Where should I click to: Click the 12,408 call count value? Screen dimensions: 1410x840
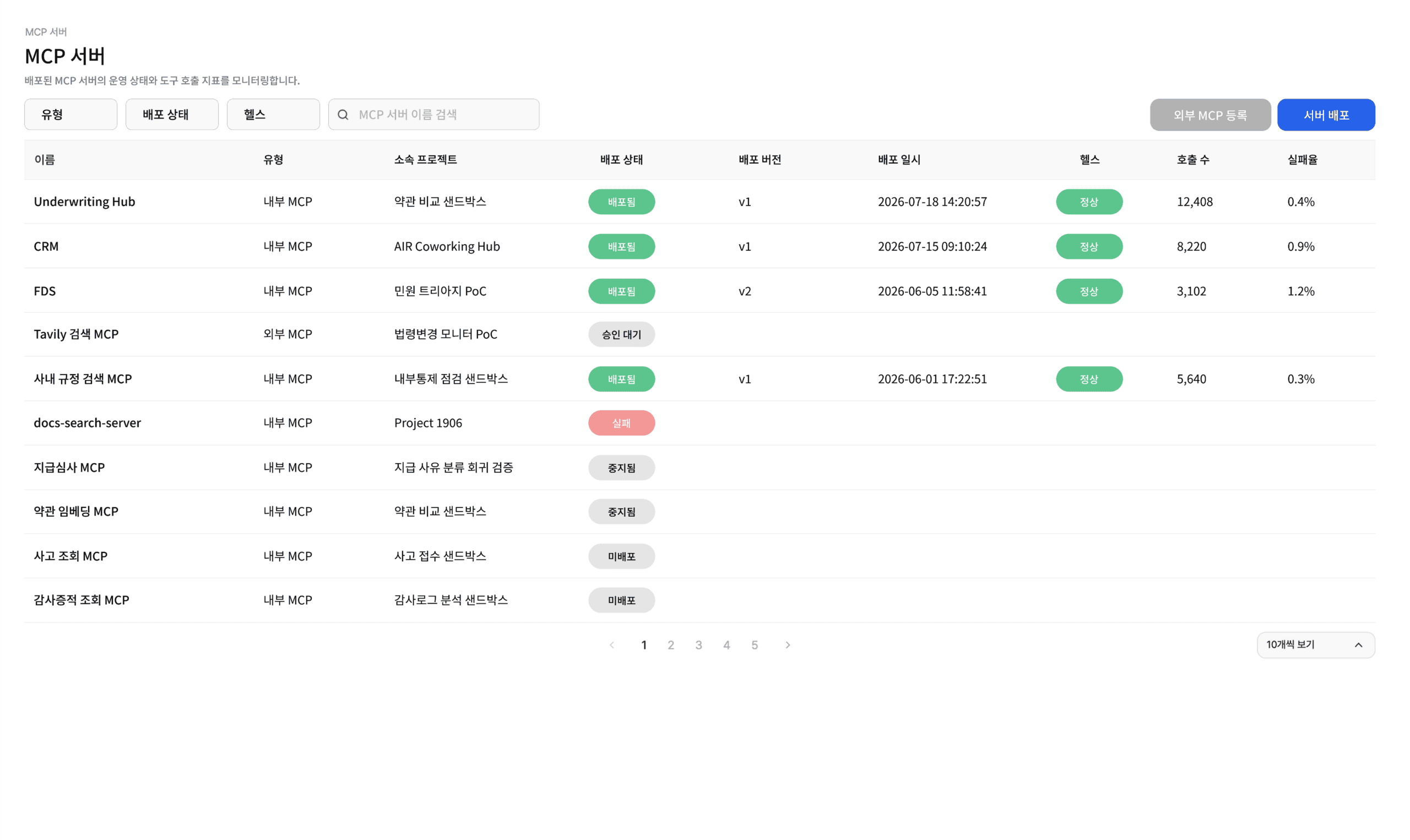click(1195, 202)
